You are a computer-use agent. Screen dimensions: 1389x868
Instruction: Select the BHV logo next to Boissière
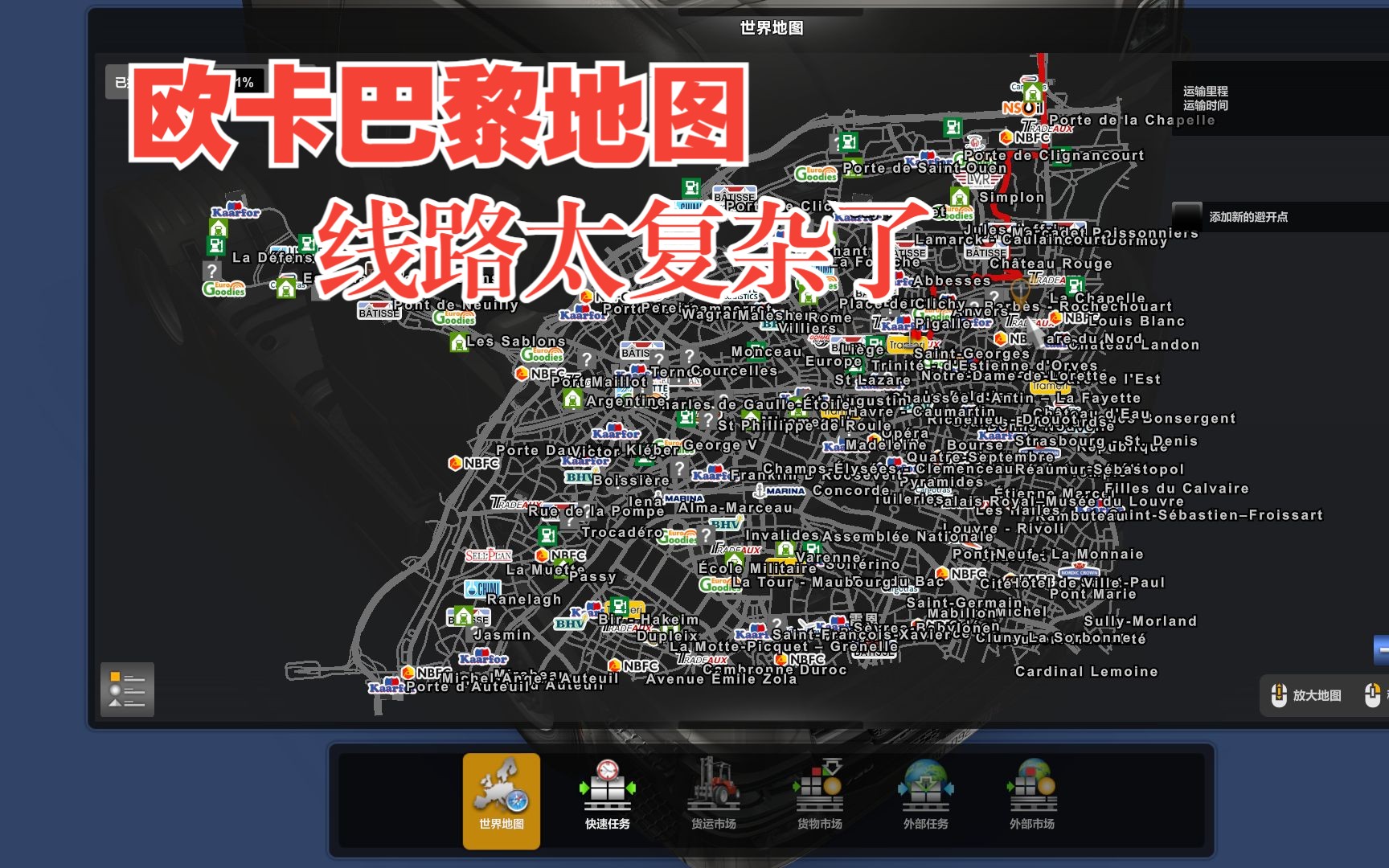coord(579,477)
